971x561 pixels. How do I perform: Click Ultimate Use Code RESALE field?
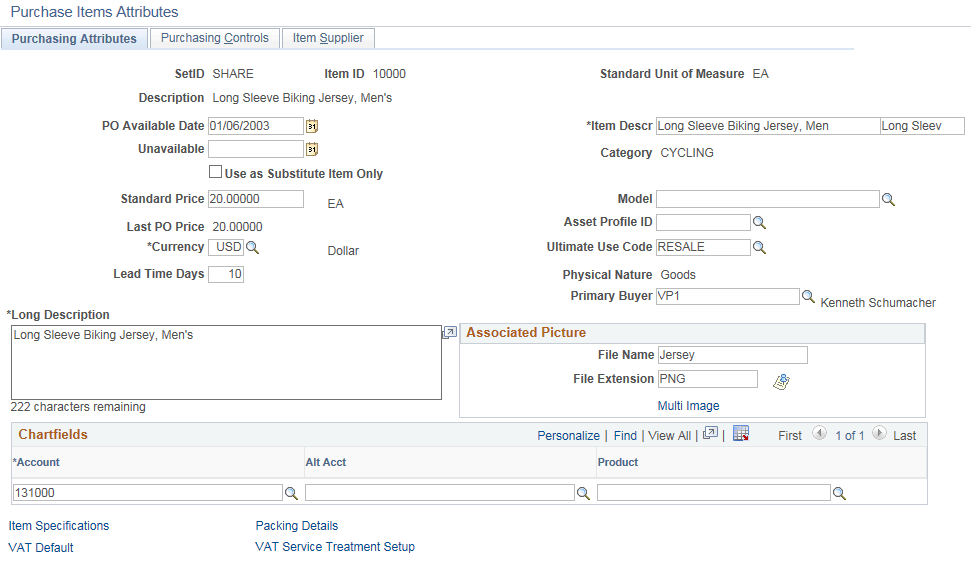(703, 247)
